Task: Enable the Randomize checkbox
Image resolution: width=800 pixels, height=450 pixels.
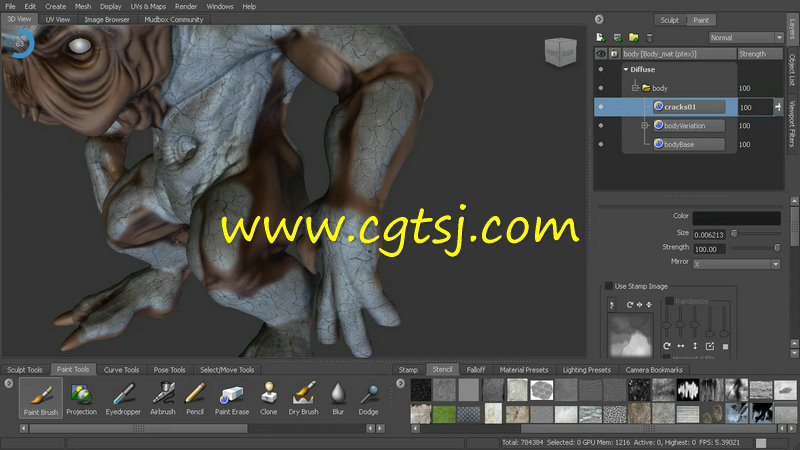Action: 669,301
